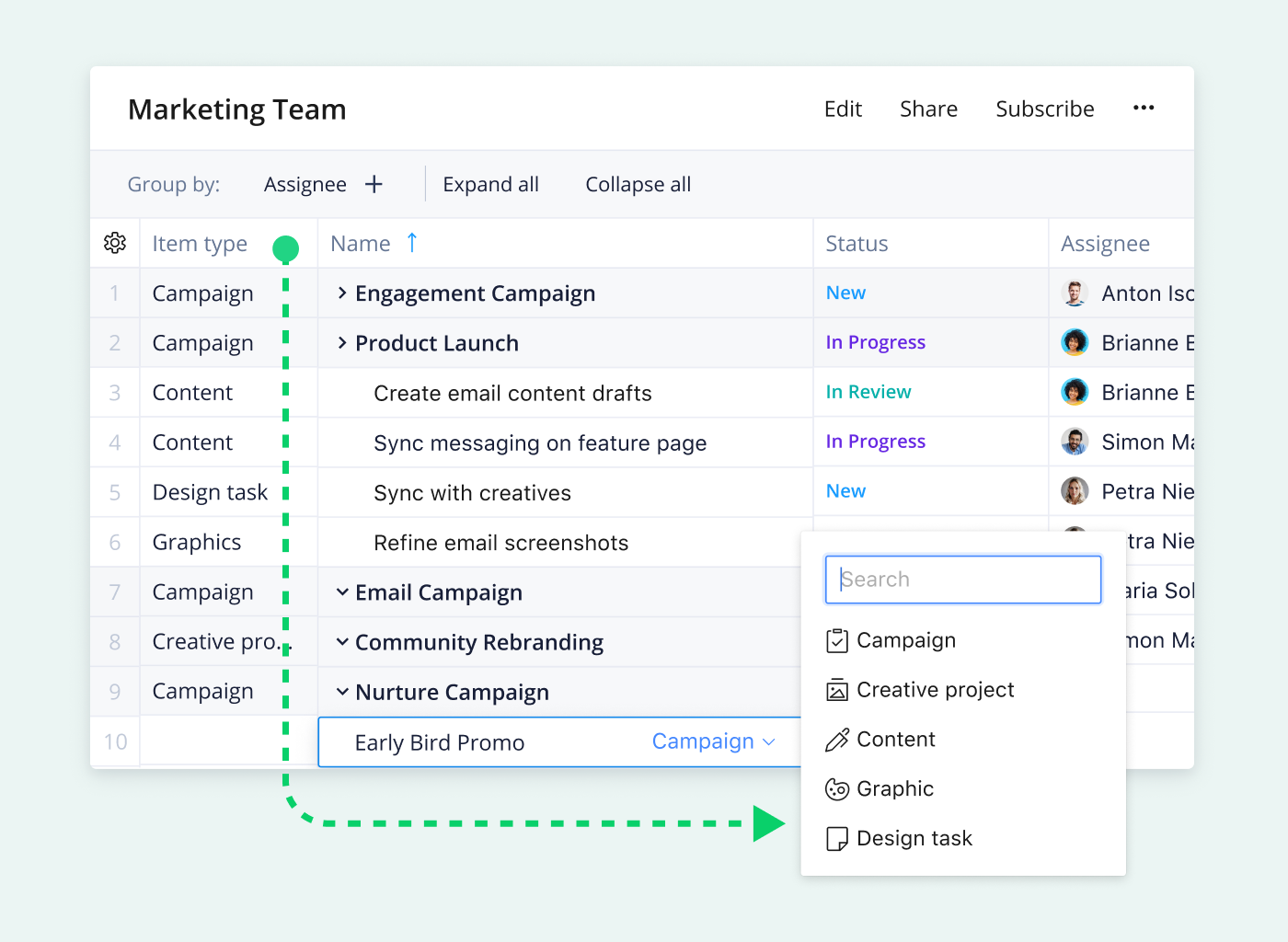
Task: Open the Campaign type dropdown for Early Bird Promo
Action: (x=713, y=741)
